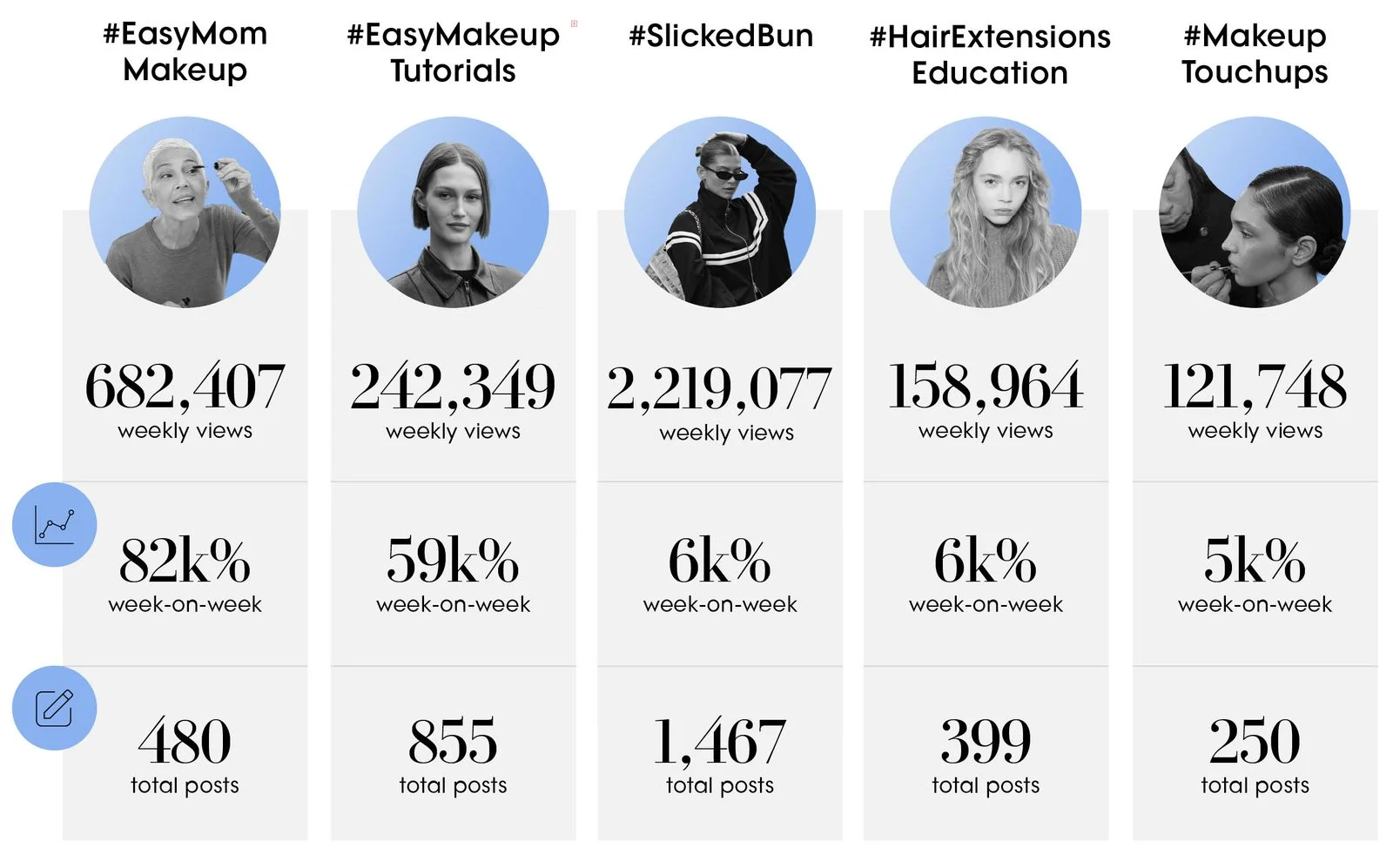The height and width of the screenshot is (868, 1393).
Task: Click the #EasyMom Makeup hashtag title
Action: (185, 51)
